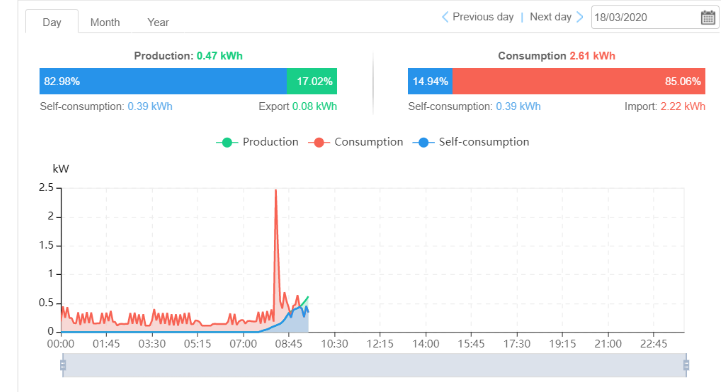Click the consumption peak on the chart
721x392 pixels.
pyautogui.click(x=276, y=190)
